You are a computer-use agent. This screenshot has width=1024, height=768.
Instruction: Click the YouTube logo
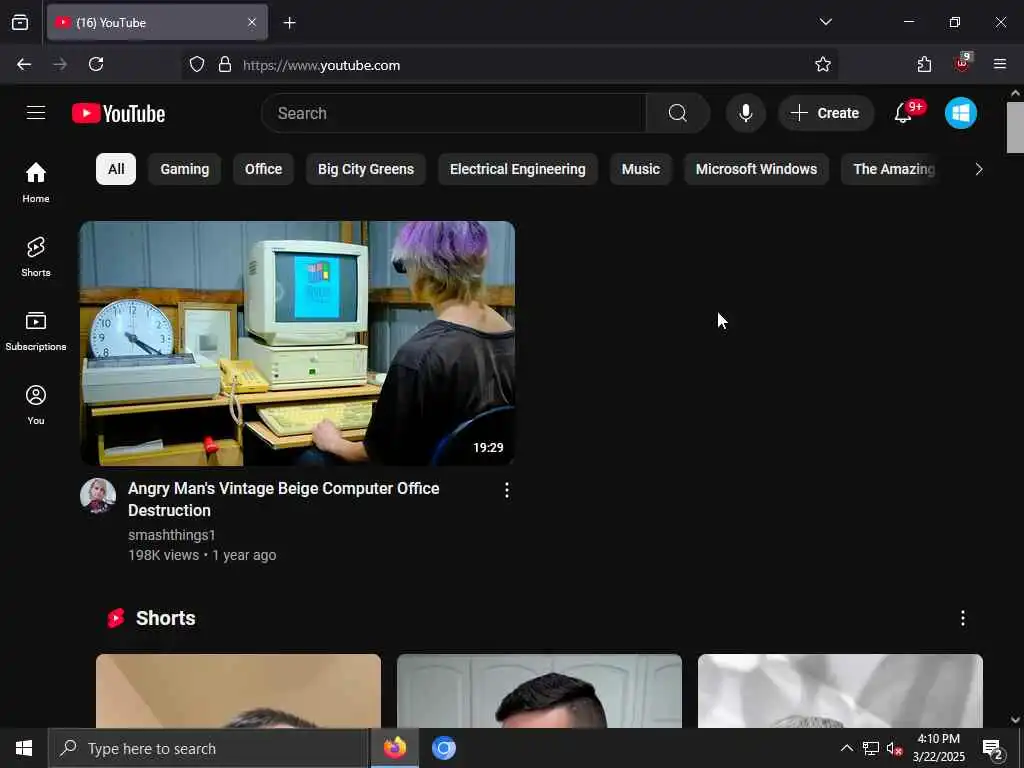click(118, 114)
